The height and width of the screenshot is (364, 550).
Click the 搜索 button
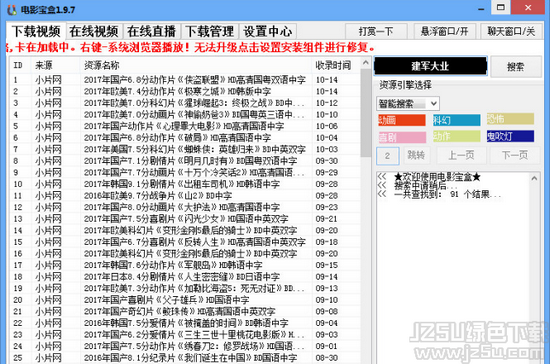point(516,67)
